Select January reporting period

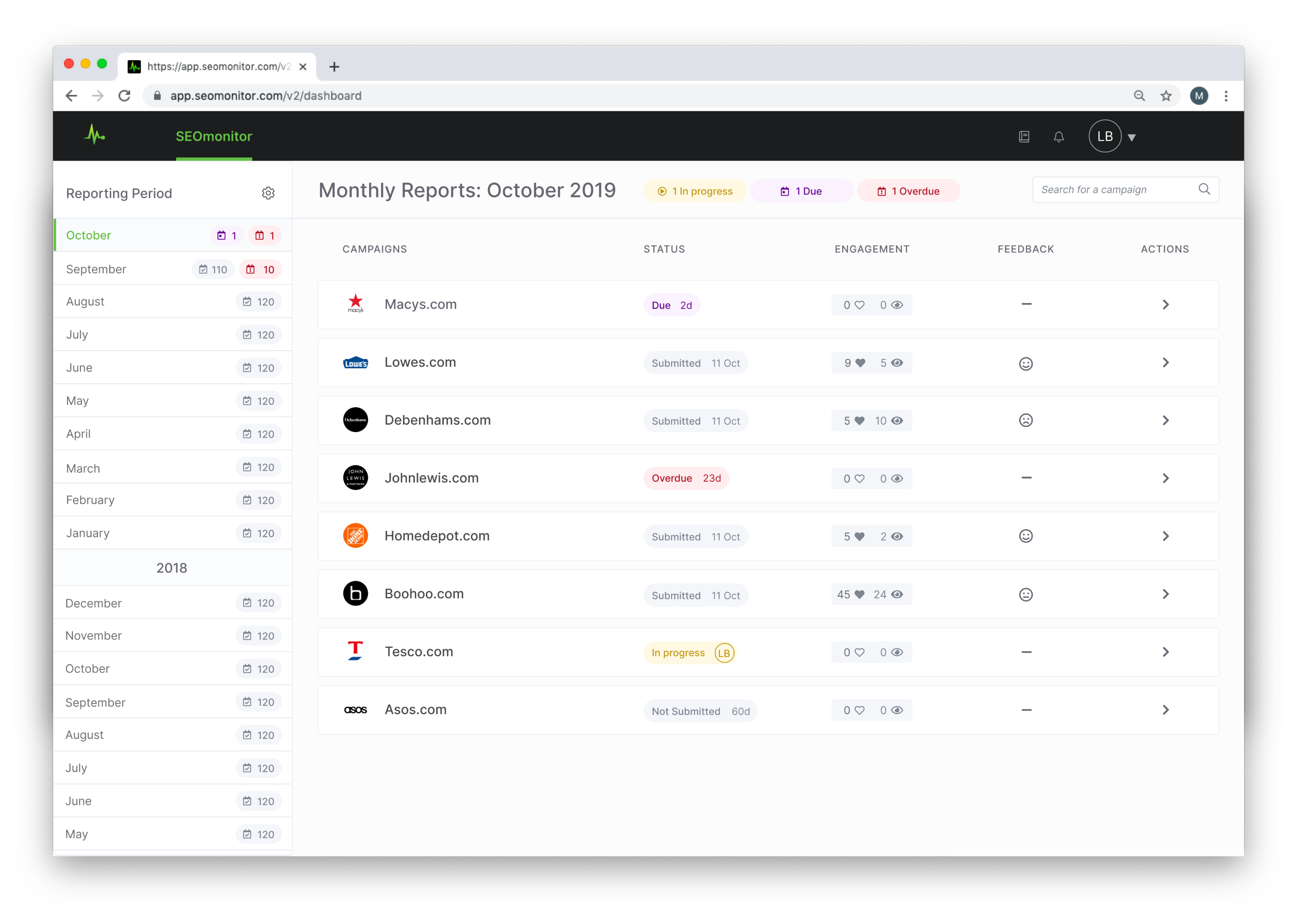tap(173, 533)
